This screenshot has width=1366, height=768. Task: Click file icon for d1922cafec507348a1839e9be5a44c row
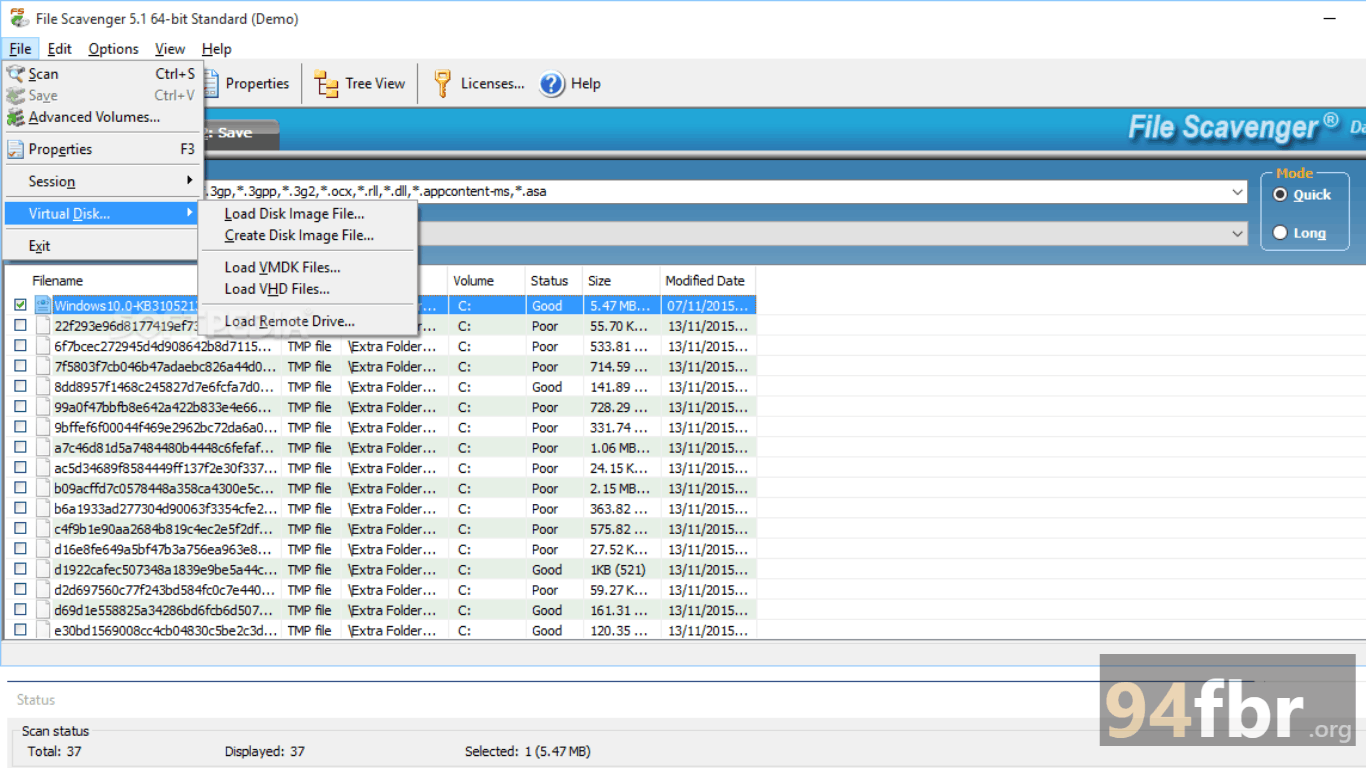43,569
